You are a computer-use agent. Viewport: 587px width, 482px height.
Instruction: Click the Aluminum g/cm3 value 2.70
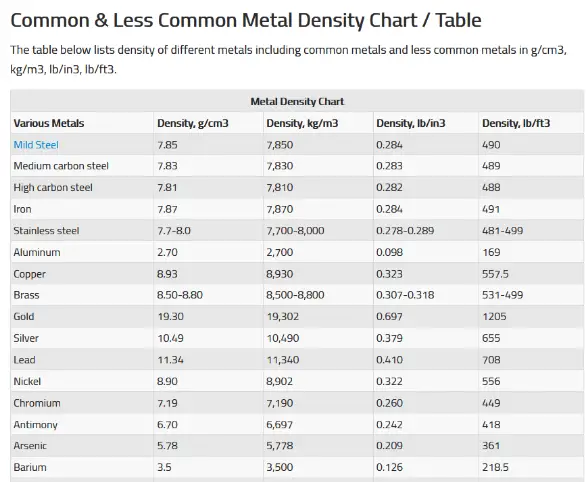pos(167,252)
